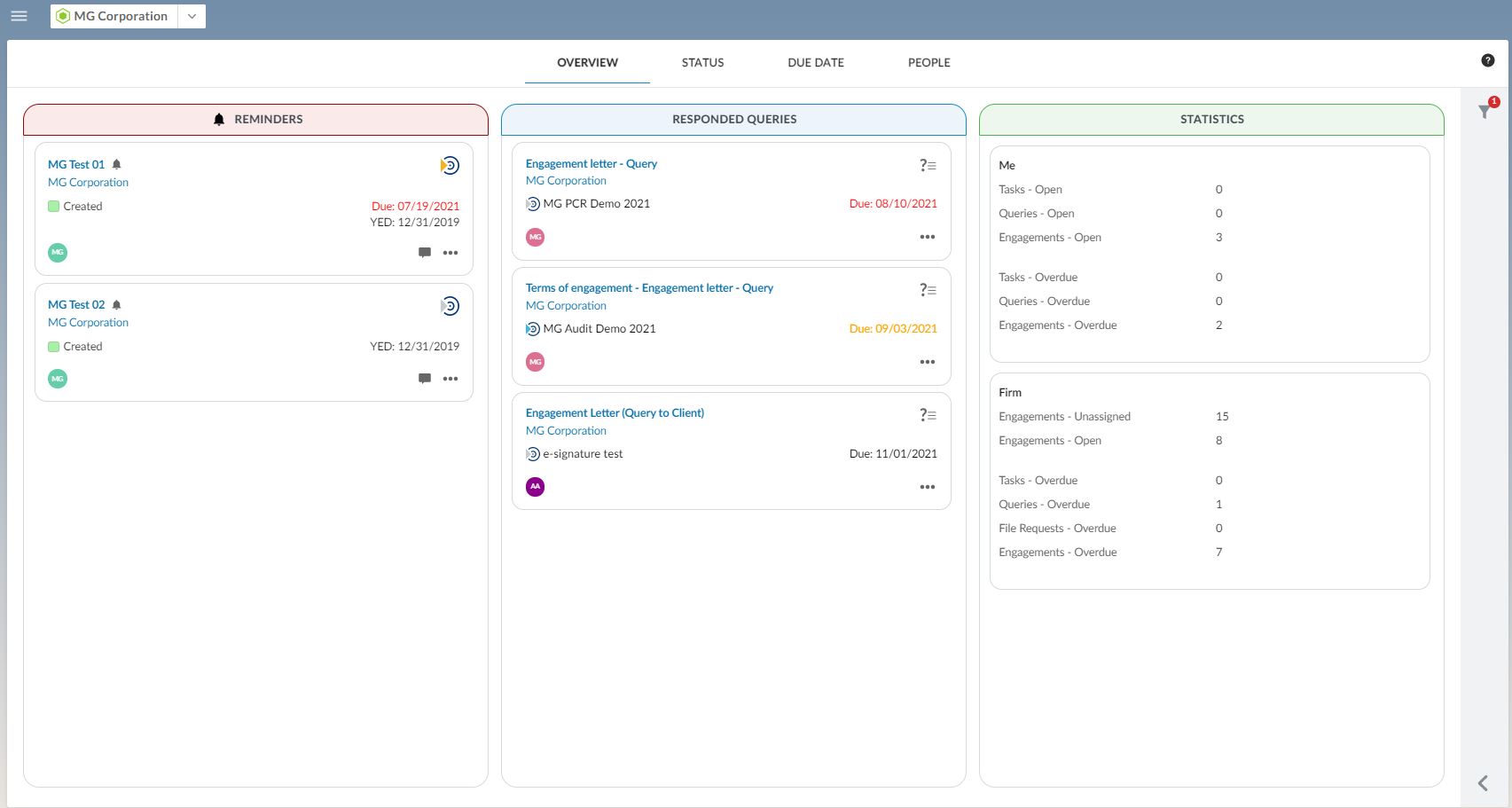This screenshot has height=808, width=1512.
Task: Click the query list icon on Engagement letter - Query
Action: pos(928,165)
